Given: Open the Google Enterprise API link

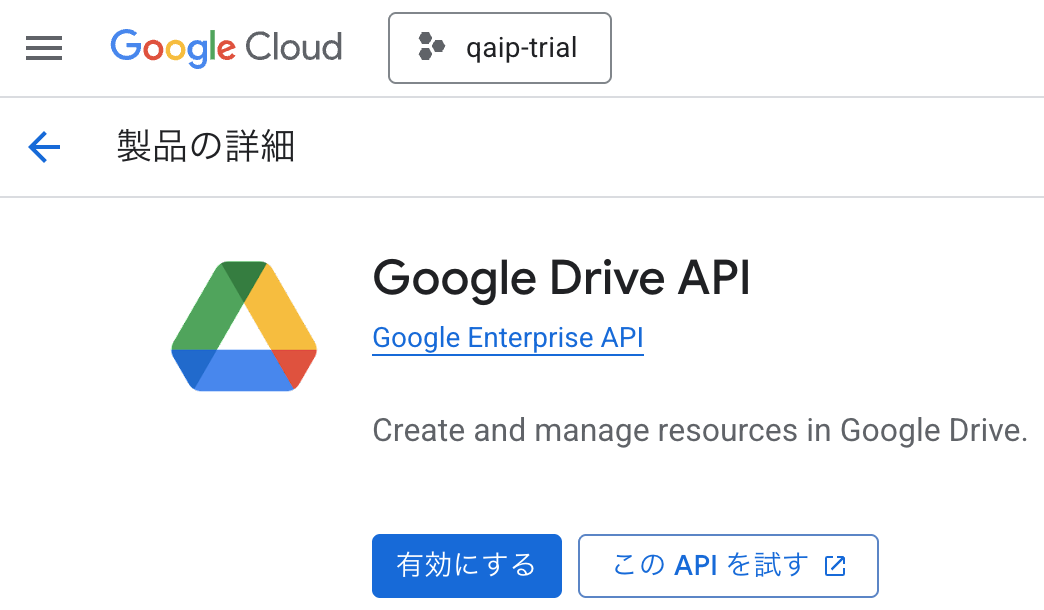Looking at the screenshot, I should (x=507, y=338).
